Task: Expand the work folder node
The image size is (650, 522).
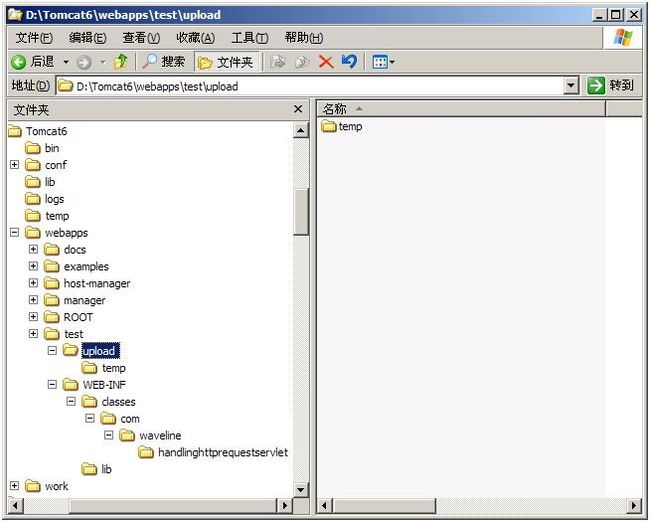Action: point(15,486)
